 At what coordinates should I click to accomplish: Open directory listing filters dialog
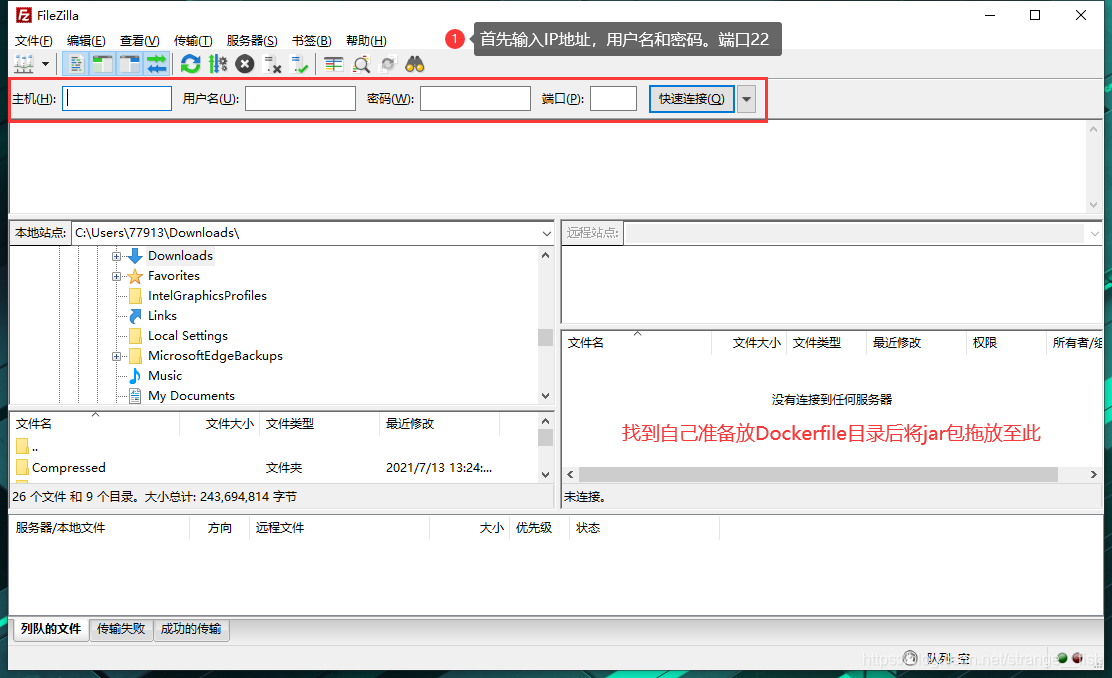point(333,65)
